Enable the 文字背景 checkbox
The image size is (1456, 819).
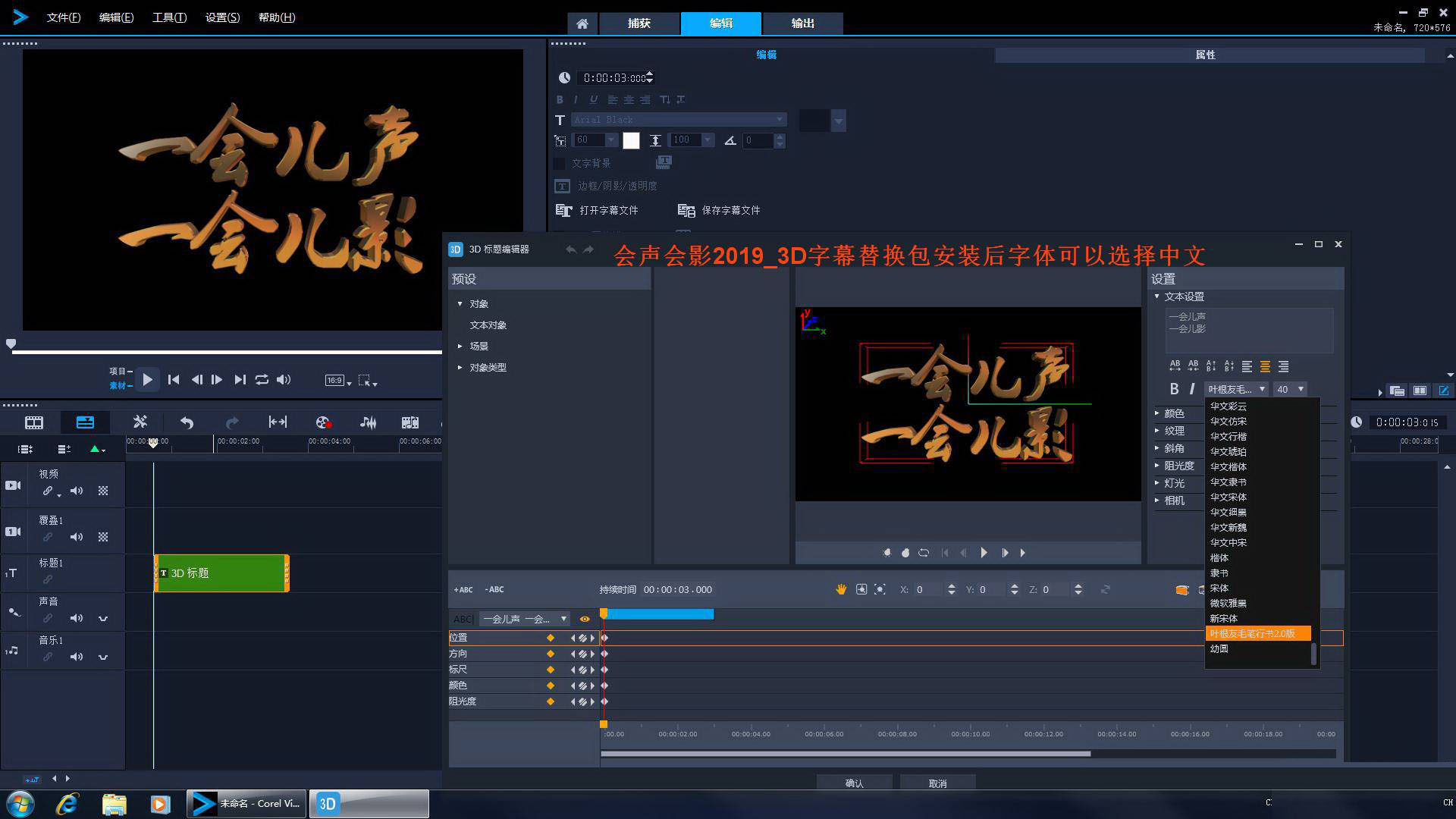point(560,163)
